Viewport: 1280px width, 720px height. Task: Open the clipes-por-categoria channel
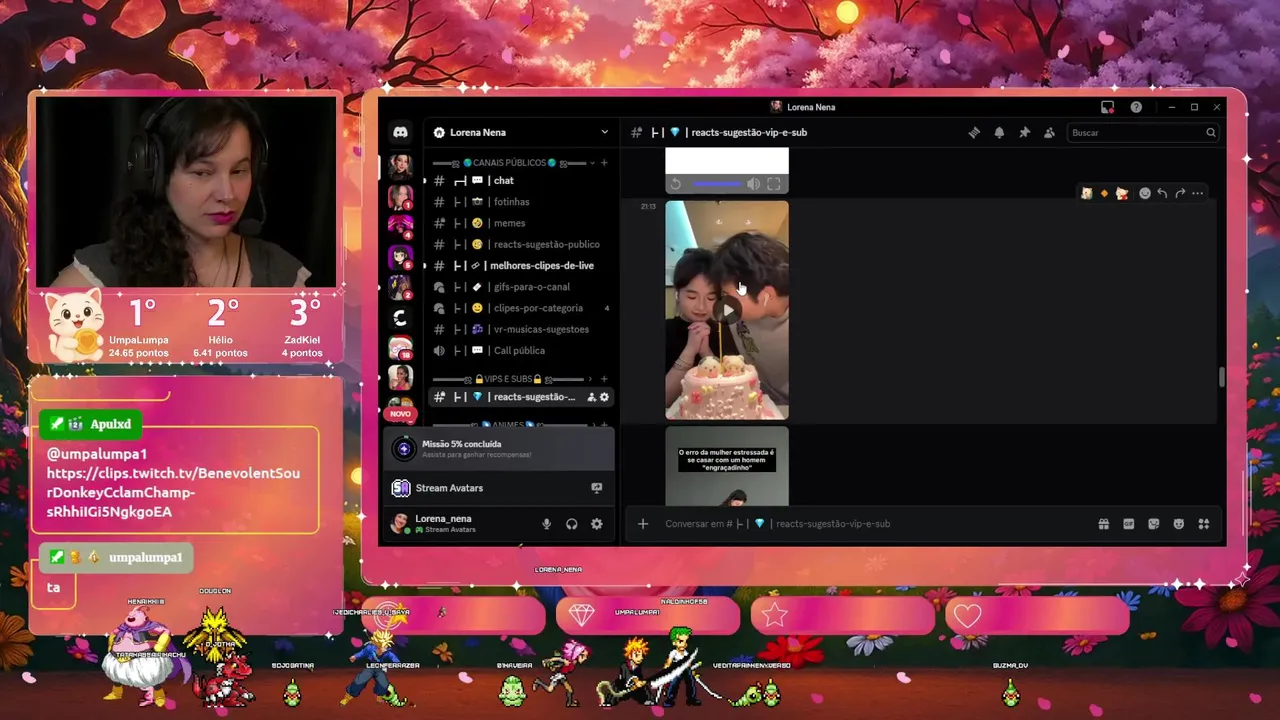tap(521, 308)
